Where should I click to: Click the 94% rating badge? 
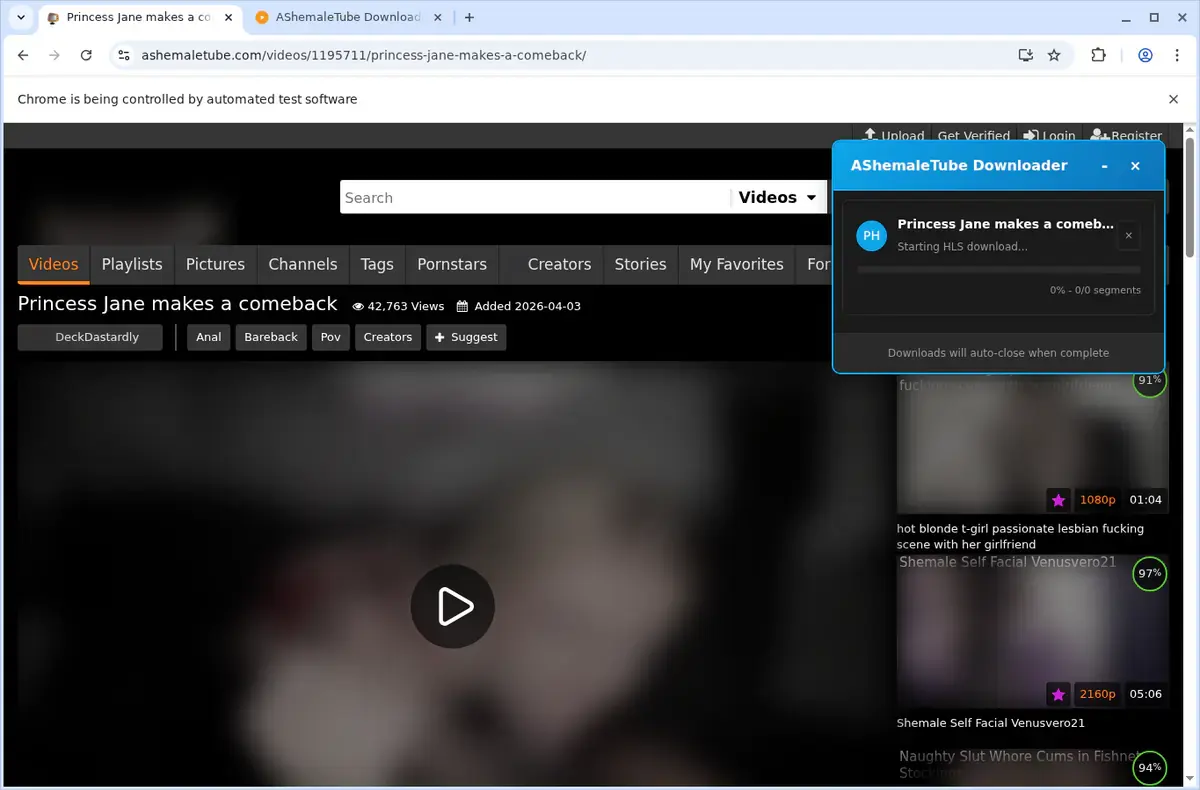pos(1150,768)
